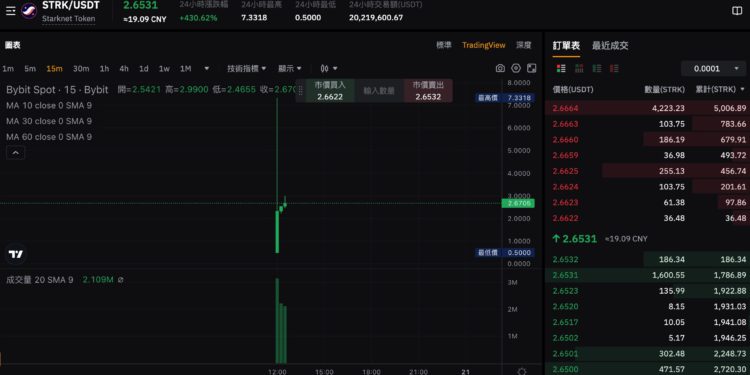Click the MA 10 close indicator label

49,105
